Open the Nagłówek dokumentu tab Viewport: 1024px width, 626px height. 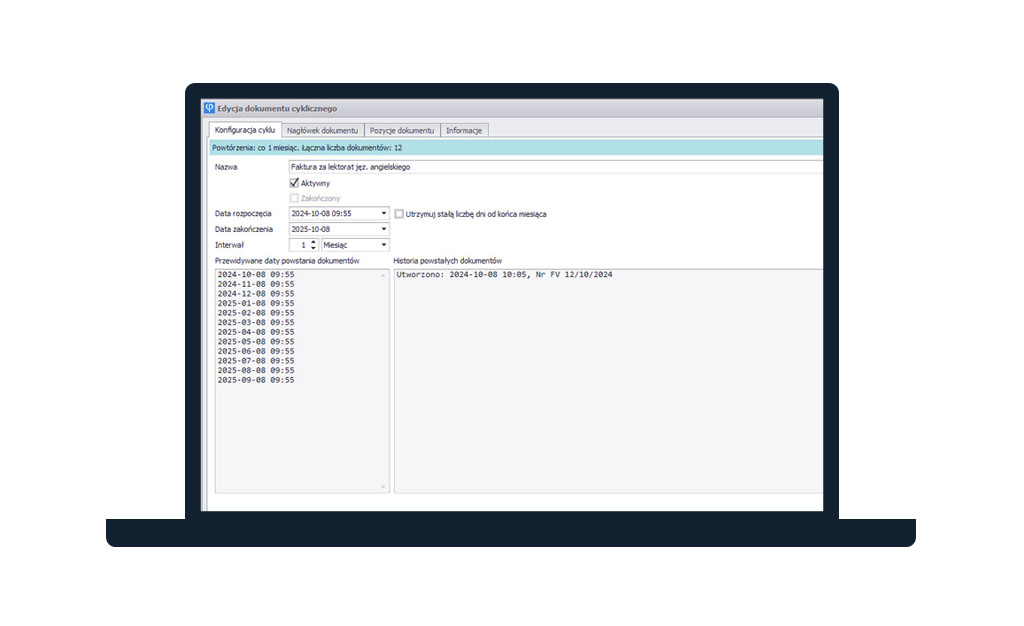click(x=322, y=130)
